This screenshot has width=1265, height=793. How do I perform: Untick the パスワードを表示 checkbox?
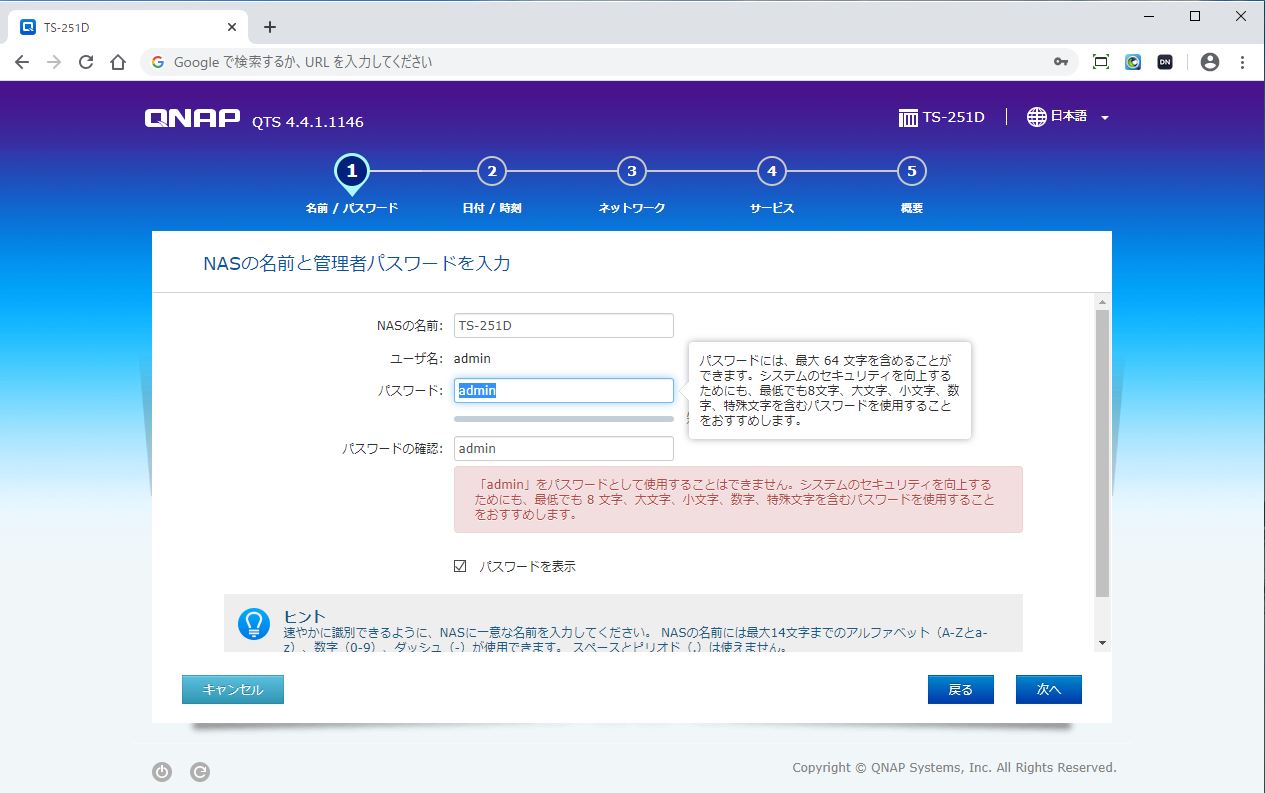click(x=460, y=566)
